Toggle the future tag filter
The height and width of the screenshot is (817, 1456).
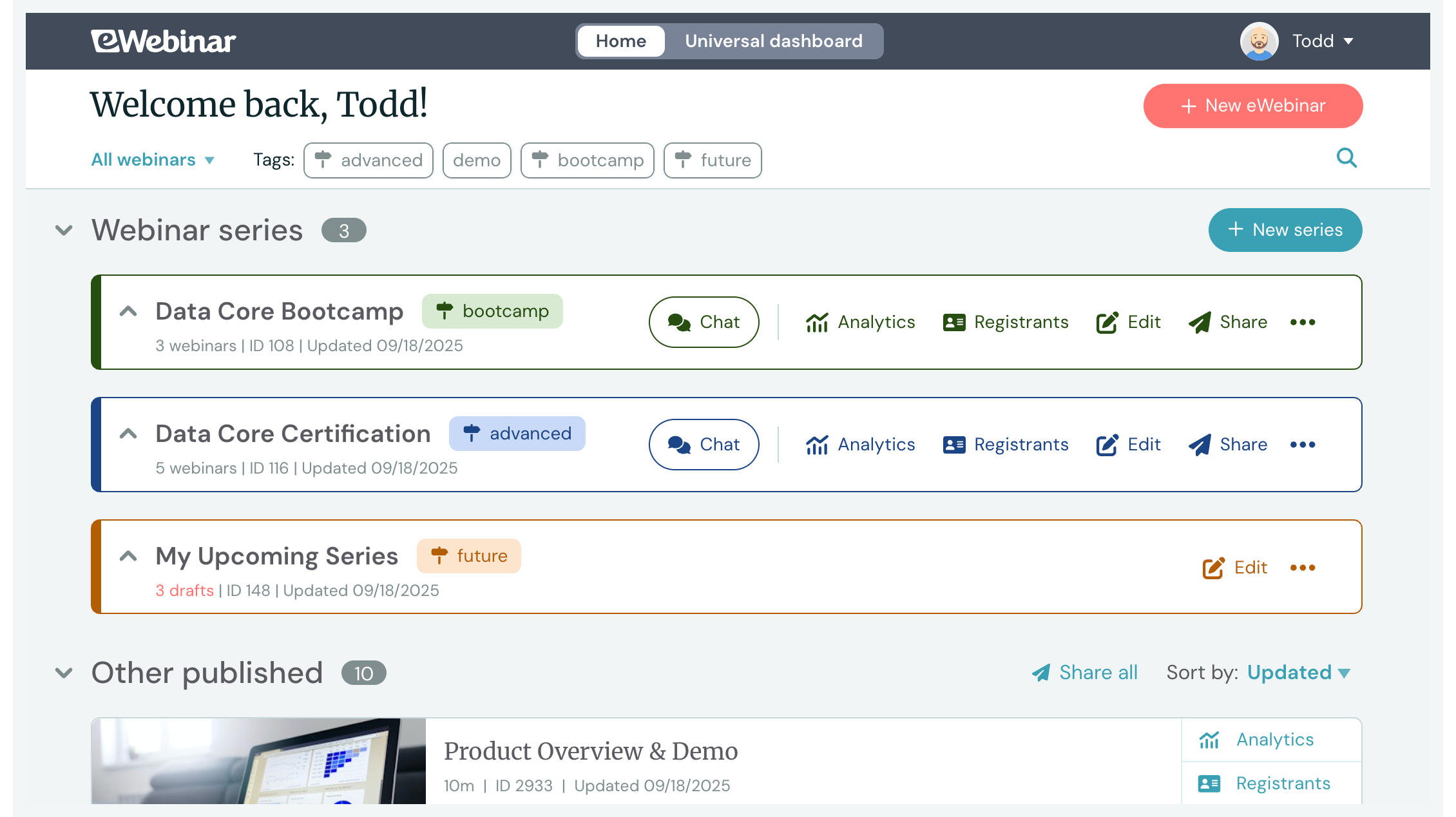713,160
